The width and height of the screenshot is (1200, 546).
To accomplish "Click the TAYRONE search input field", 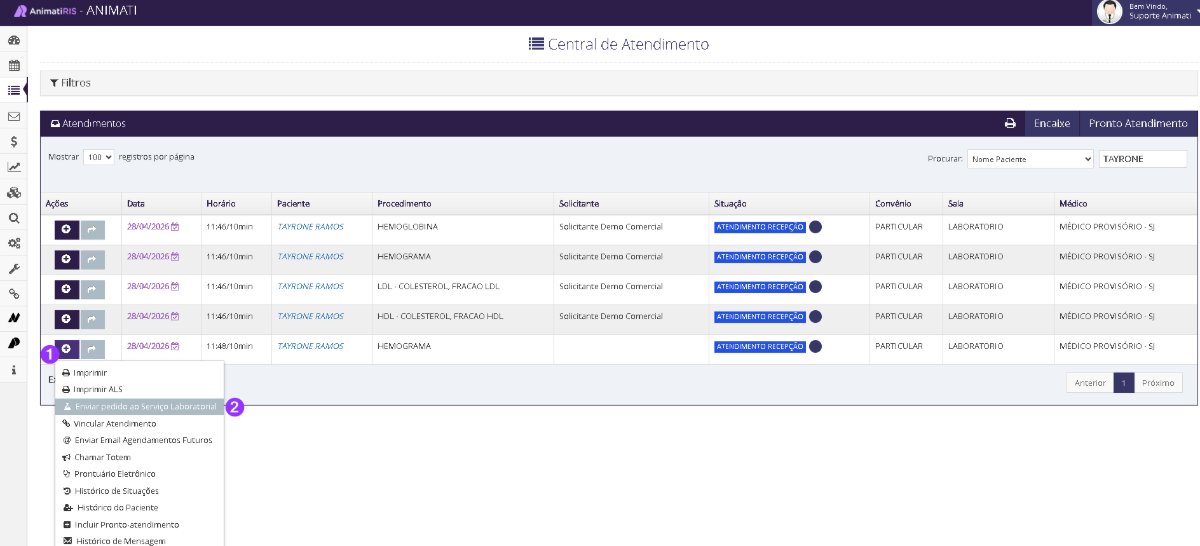I will [x=1142, y=159].
